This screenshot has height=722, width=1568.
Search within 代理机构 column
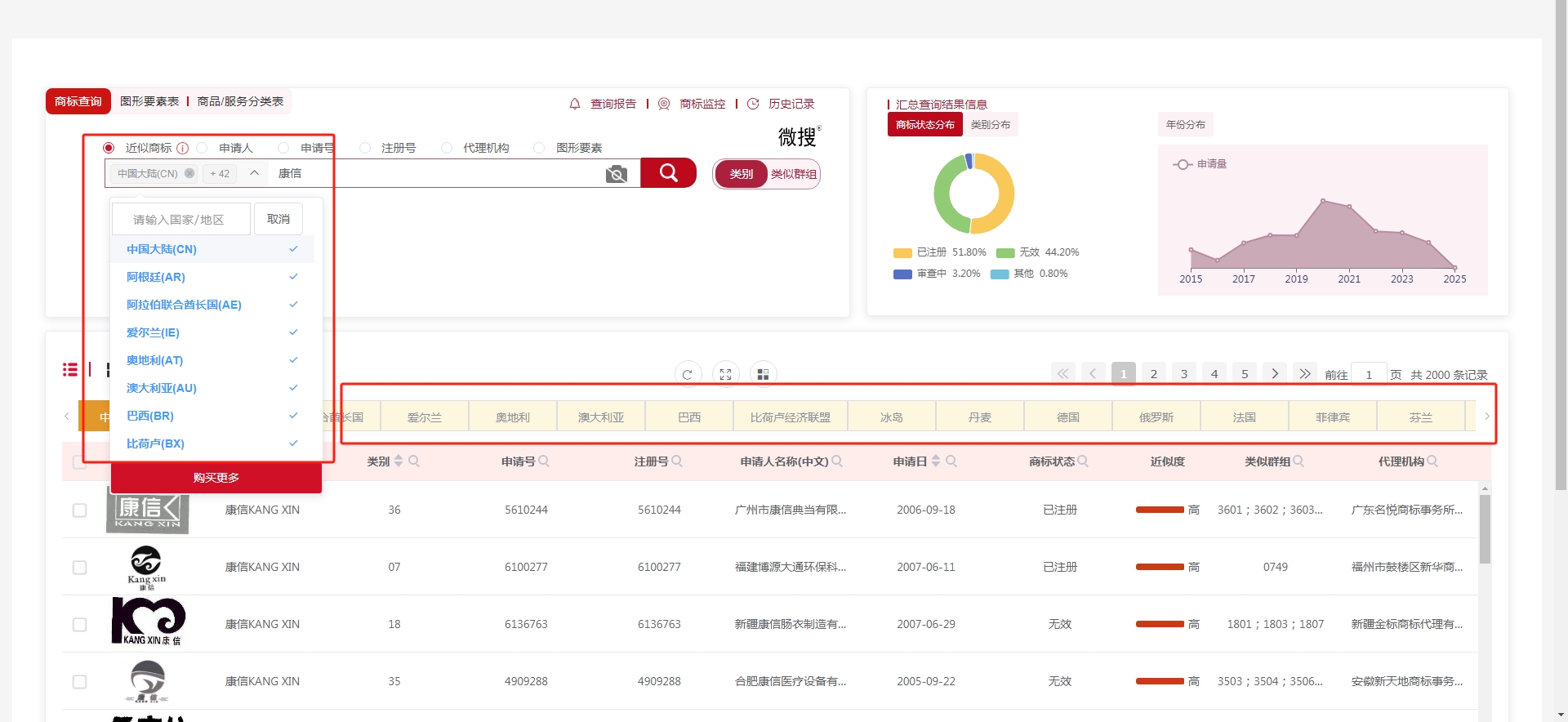coord(1432,461)
